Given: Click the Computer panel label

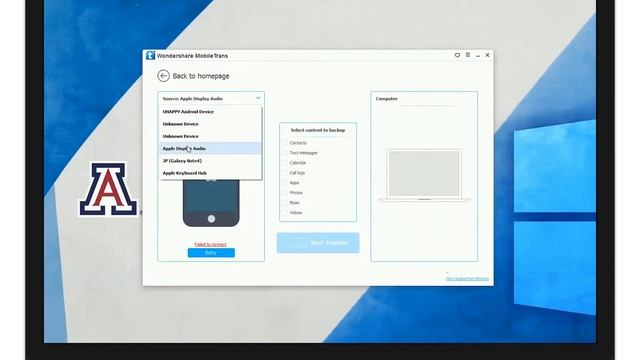Looking at the screenshot, I should [386, 99].
